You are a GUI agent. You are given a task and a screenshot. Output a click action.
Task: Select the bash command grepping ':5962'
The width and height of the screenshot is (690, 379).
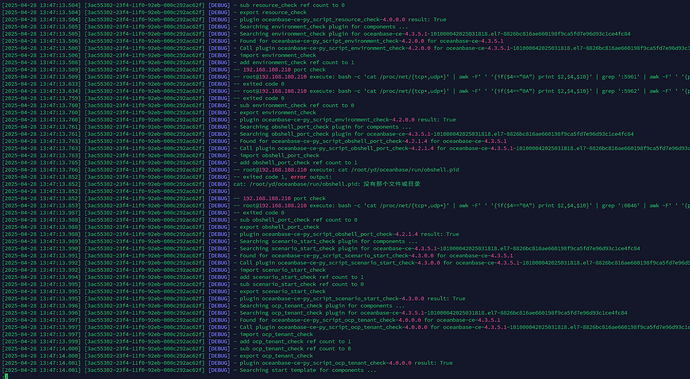[x=461, y=91]
